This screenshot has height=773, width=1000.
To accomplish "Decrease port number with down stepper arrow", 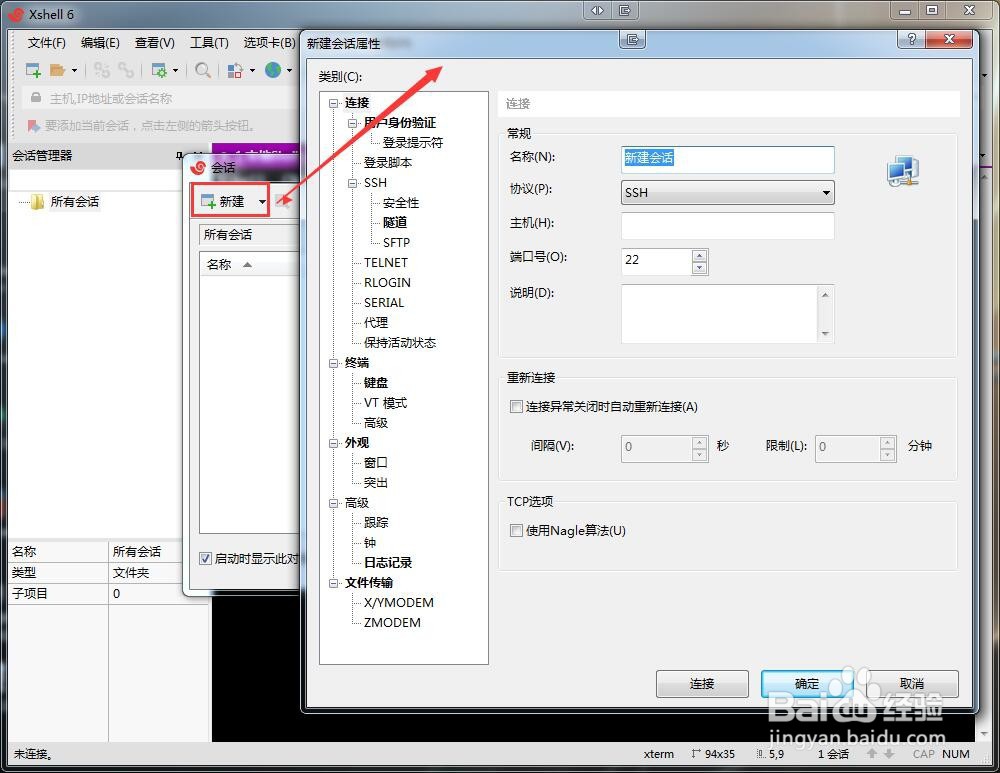I will pyautogui.click(x=700, y=268).
